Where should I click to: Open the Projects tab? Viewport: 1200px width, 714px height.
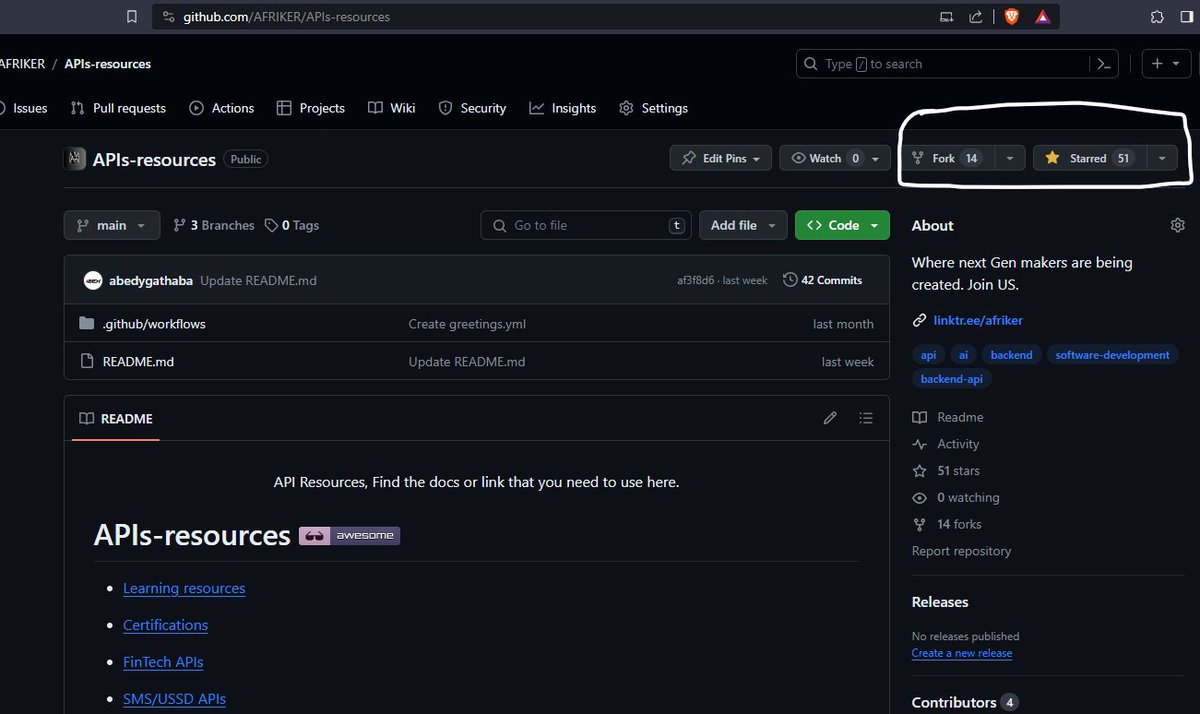311,108
